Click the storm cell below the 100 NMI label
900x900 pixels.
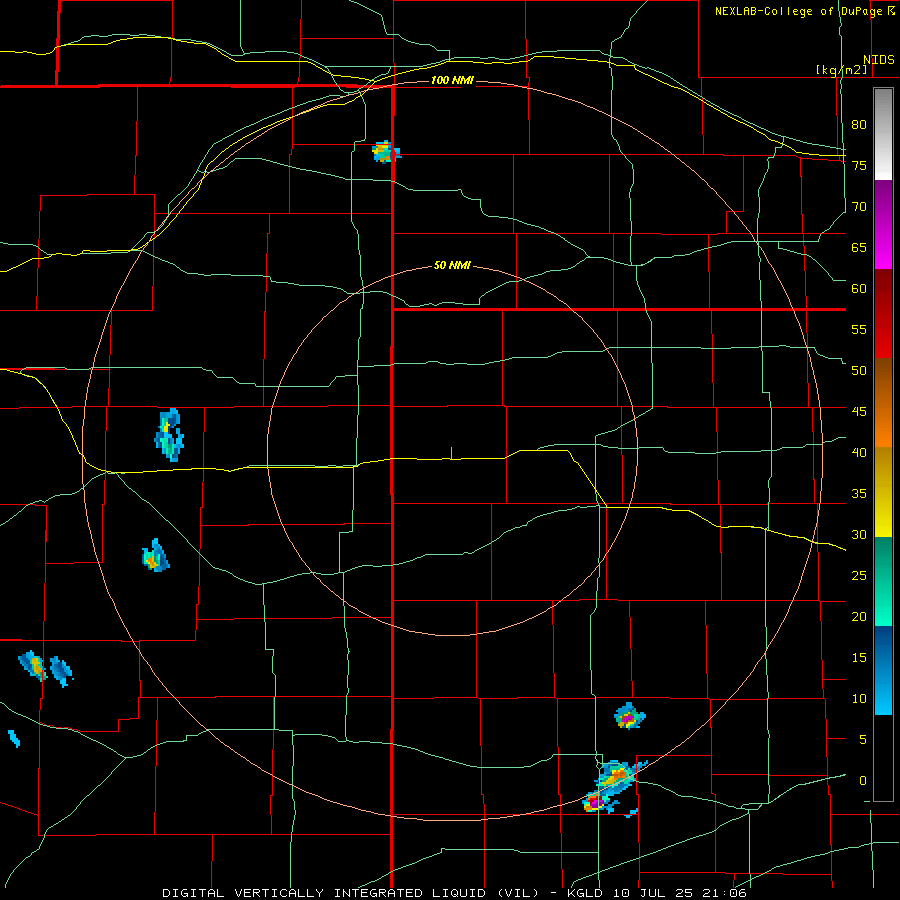[386, 152]
